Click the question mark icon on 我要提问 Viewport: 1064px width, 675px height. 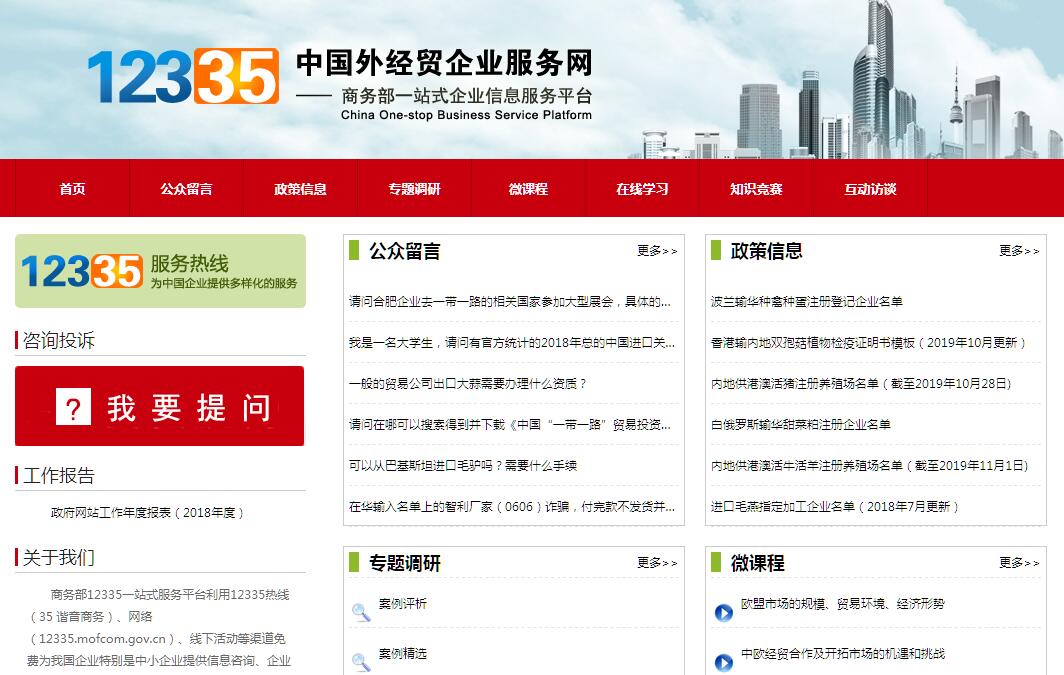(73, 408)
